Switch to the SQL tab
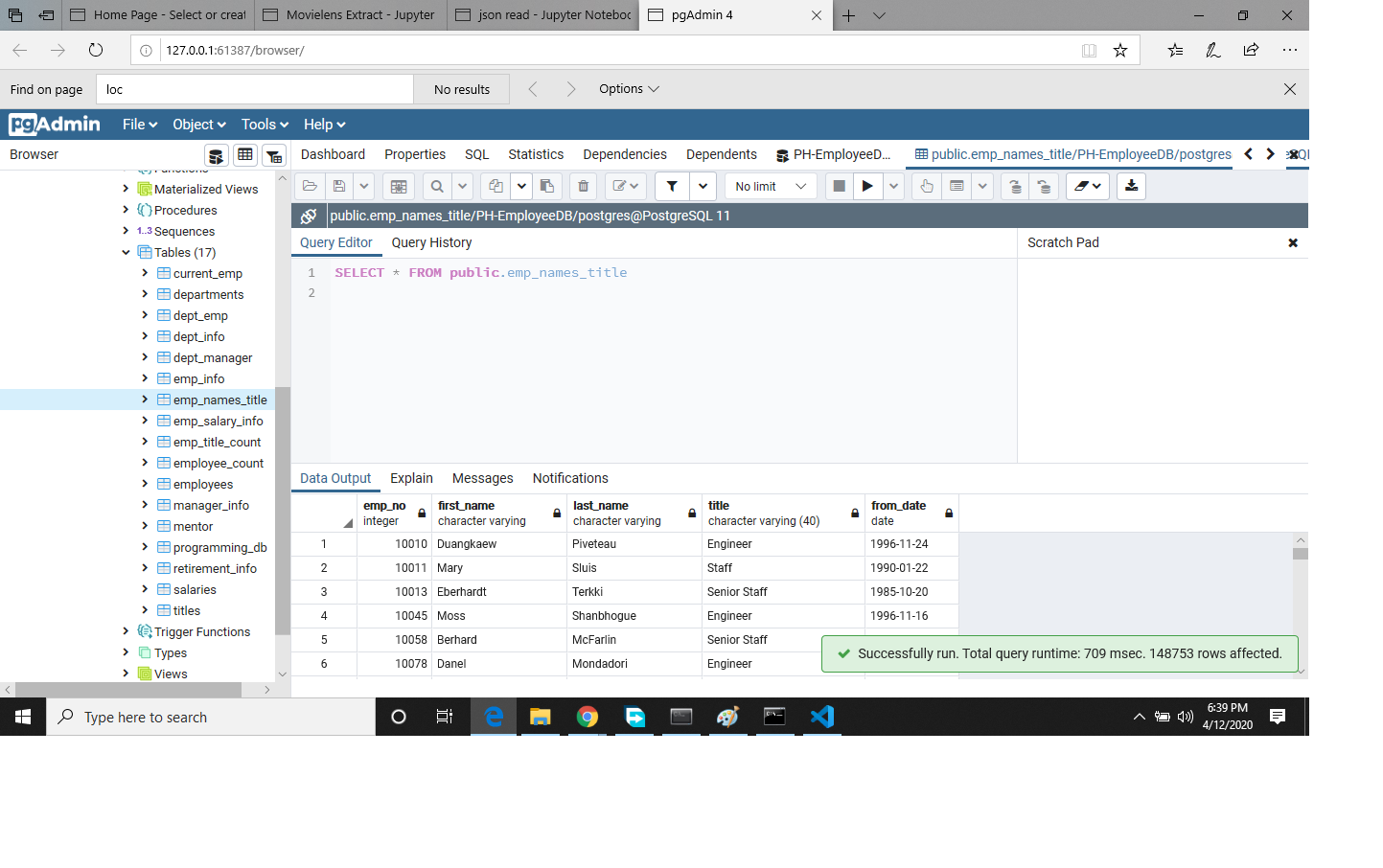Image resolution: width=1383 pixels, height=868 pixels. (x=477, y=154)
